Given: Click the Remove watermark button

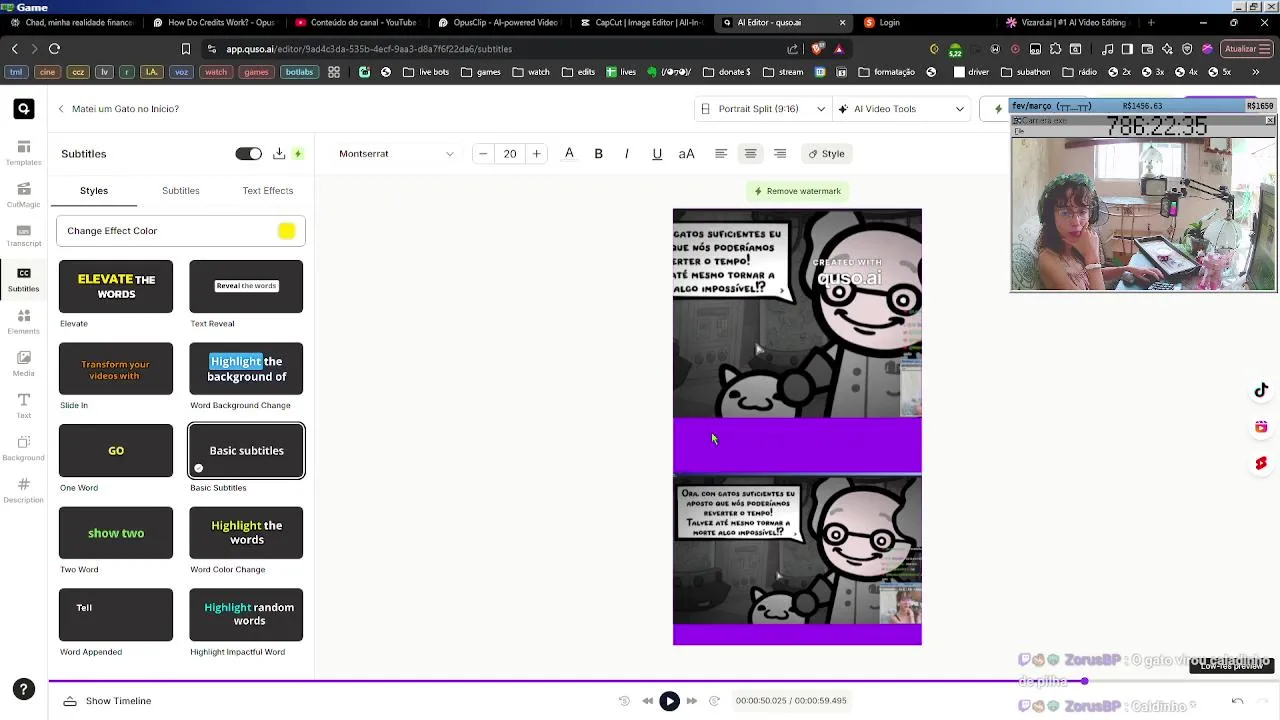Looking at the screenshot, I should tap(797, 191).
